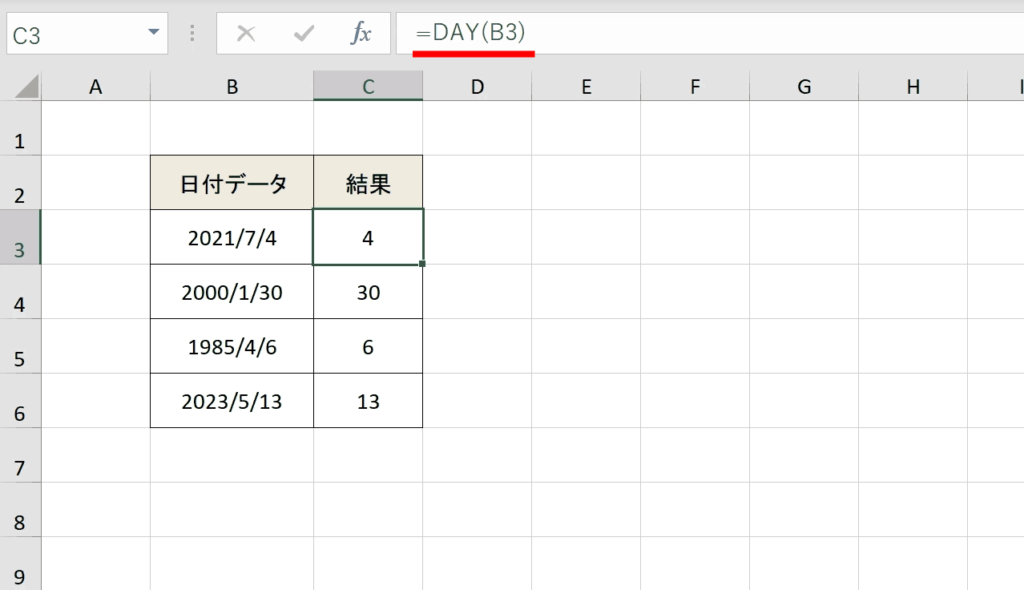Select row 3 header

(20, 237)
